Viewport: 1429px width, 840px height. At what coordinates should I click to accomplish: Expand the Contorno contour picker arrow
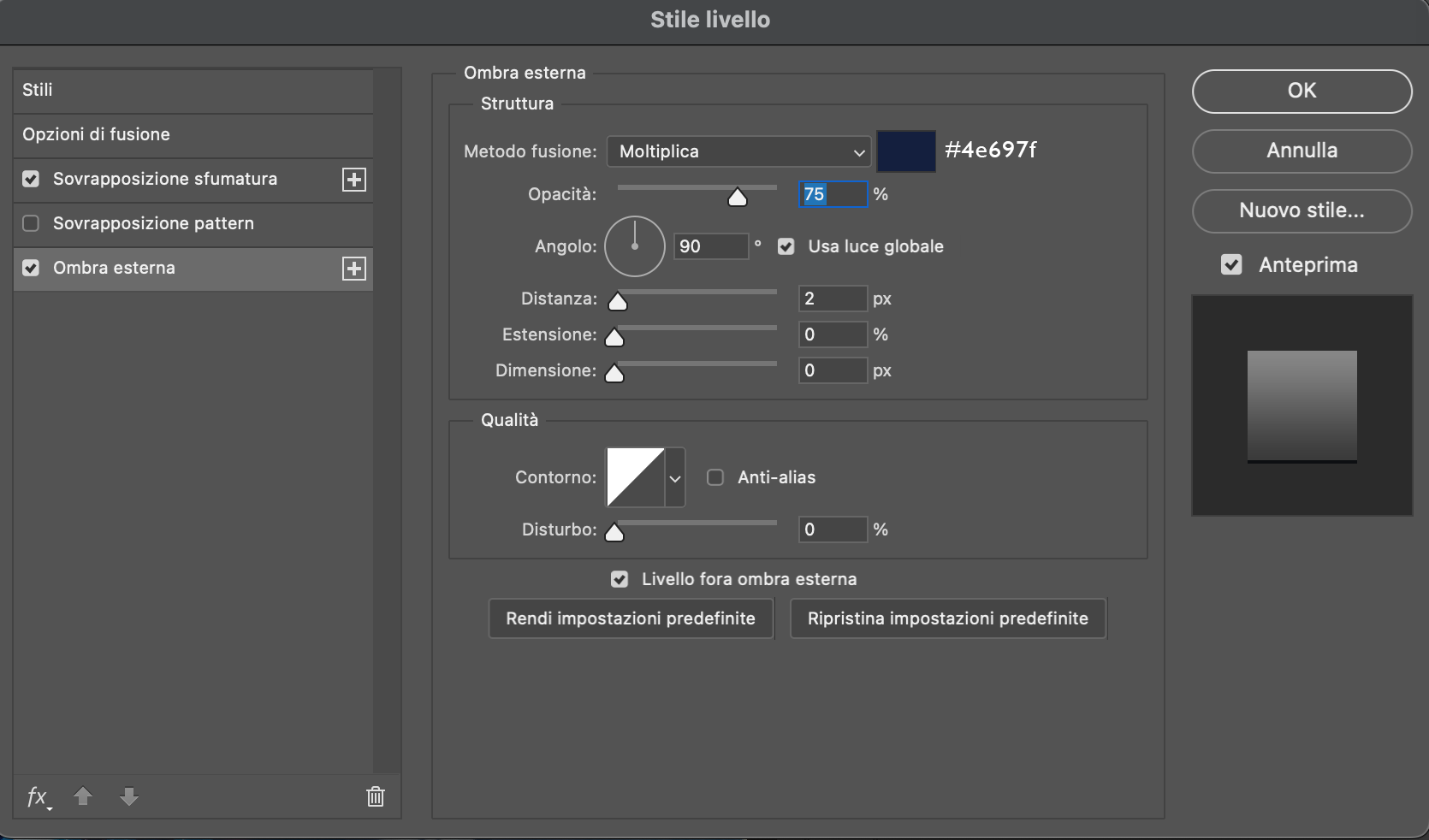675,477
